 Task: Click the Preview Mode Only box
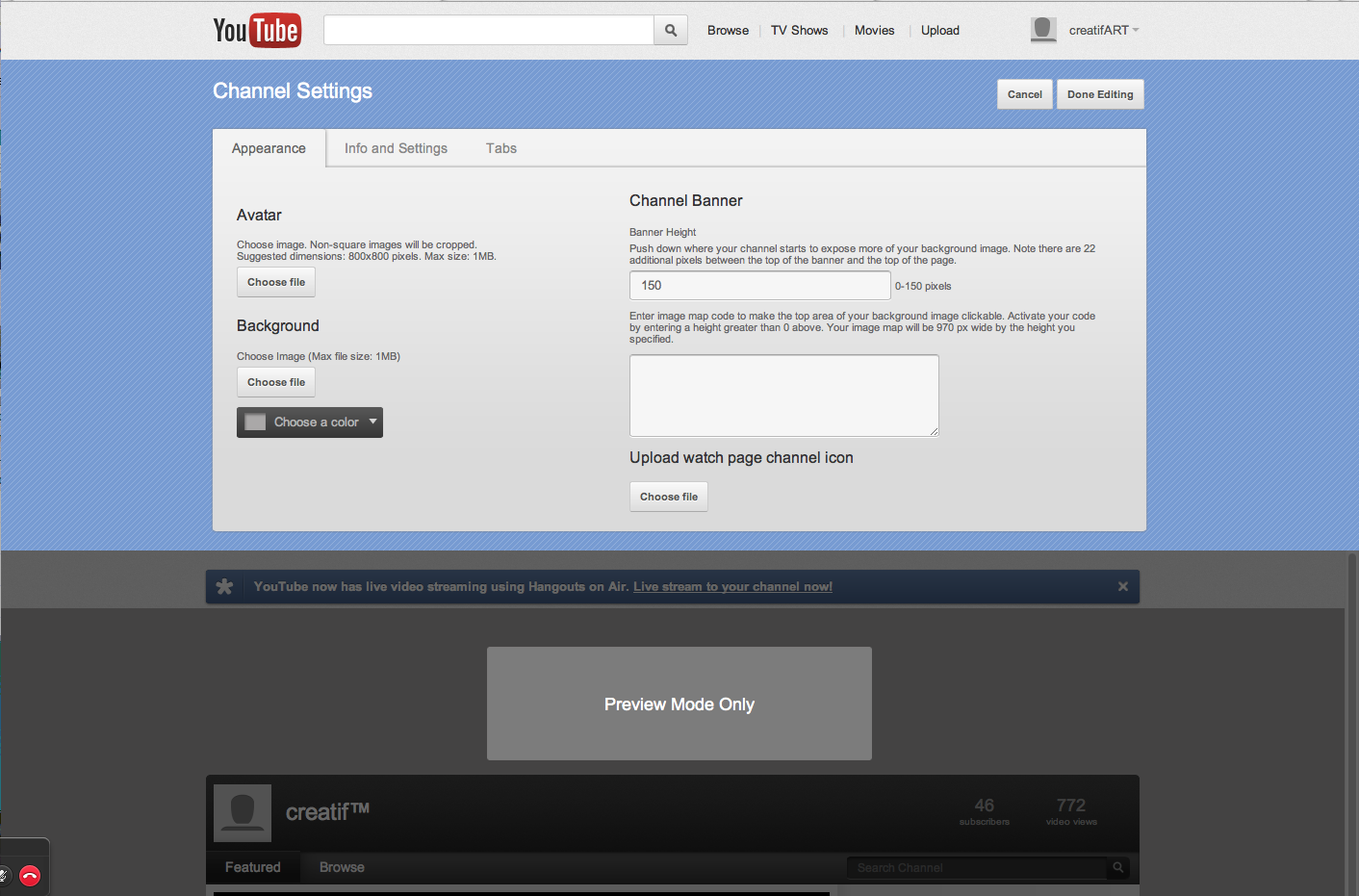coord(679,704)
